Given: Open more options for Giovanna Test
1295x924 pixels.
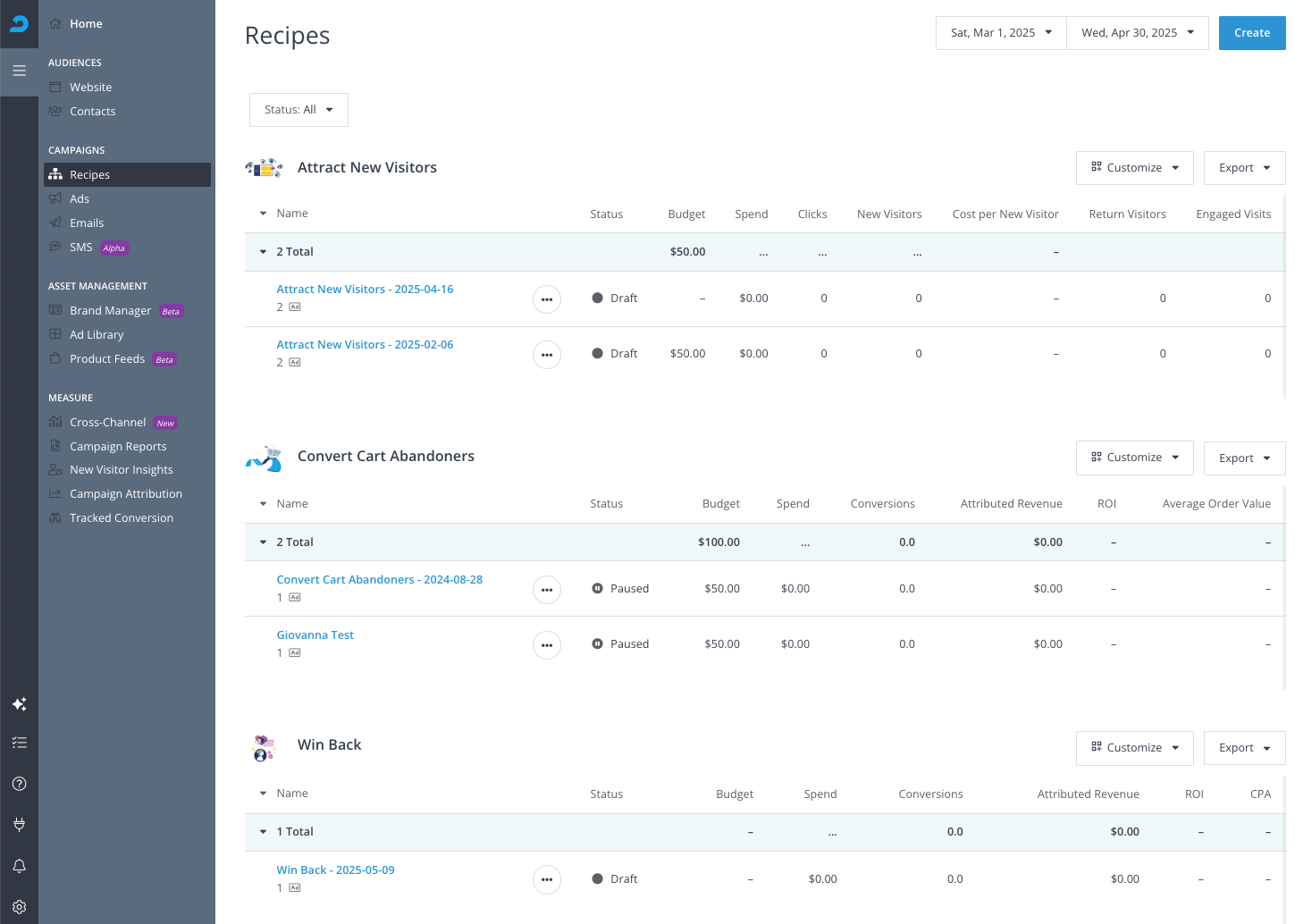Looking at the screenshot, I should click(547, 645).
